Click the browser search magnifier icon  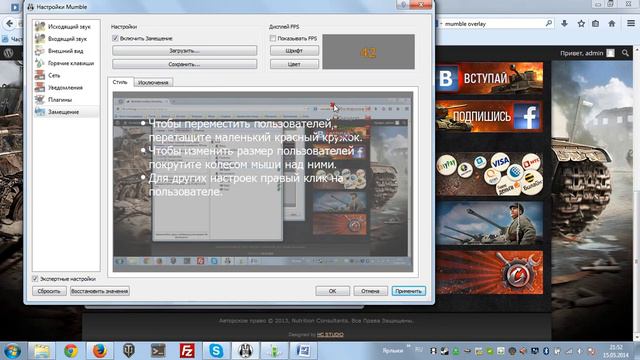[x=549, y=24]
